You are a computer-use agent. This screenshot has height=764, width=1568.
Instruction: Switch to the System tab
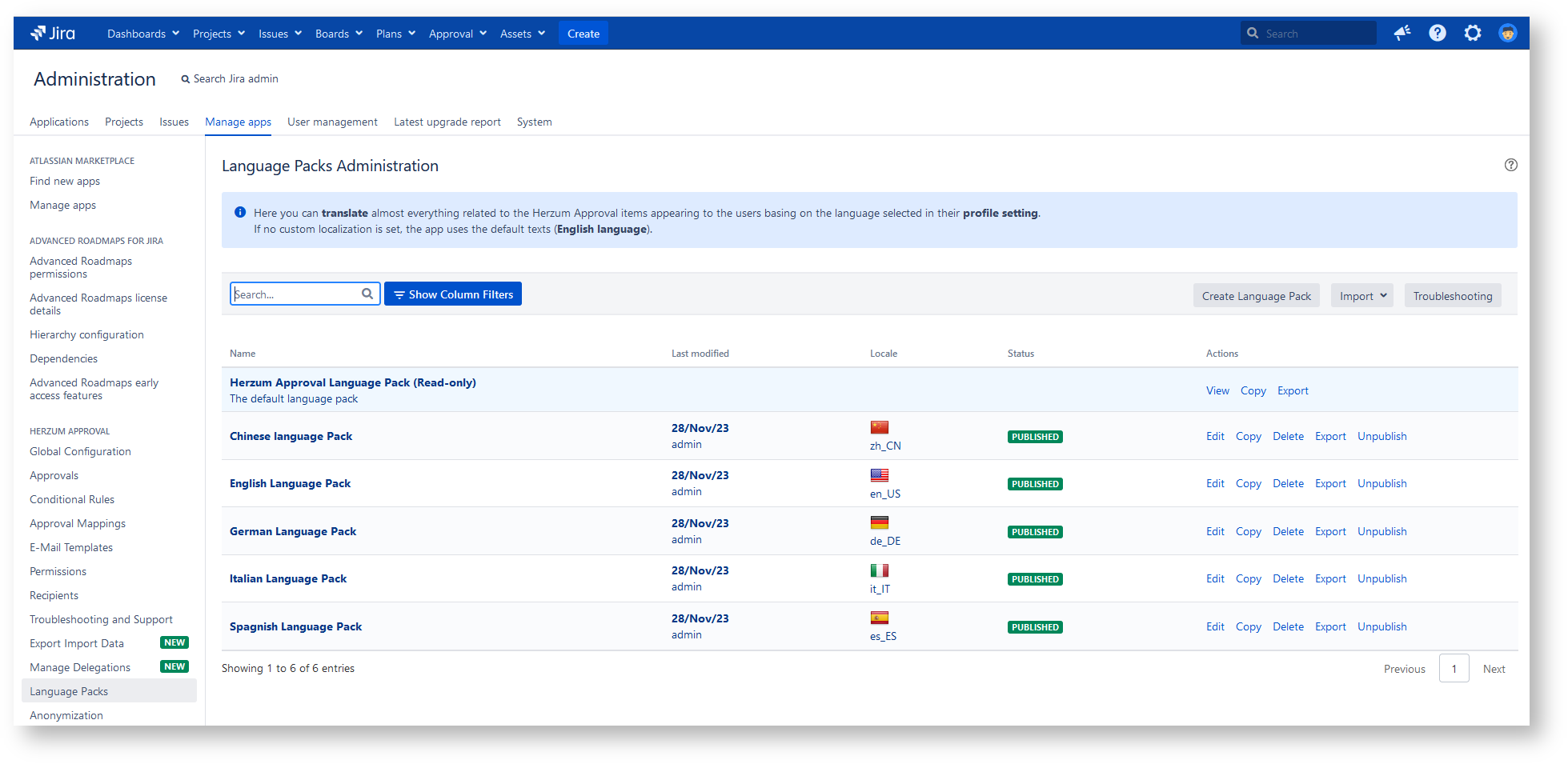coord(534,122)
